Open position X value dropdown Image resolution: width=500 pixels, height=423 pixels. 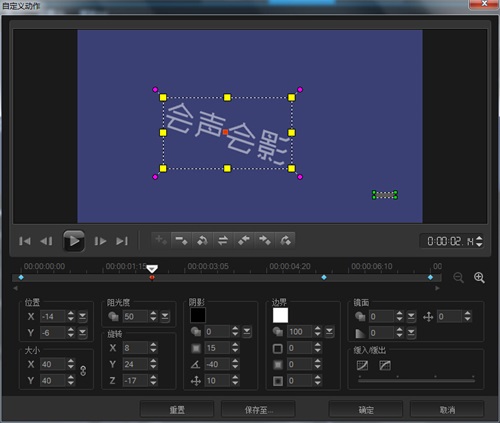[x=82, y=316]
